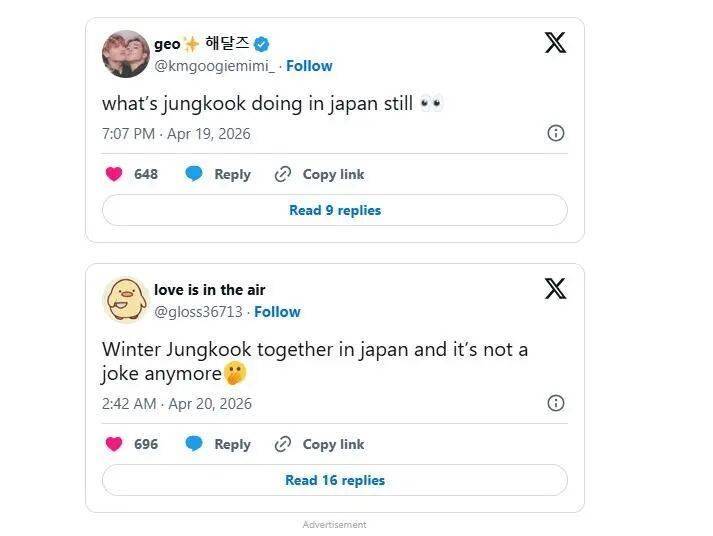Open the 2:42 AM Apr 20 timestamp

click(177, 404)
